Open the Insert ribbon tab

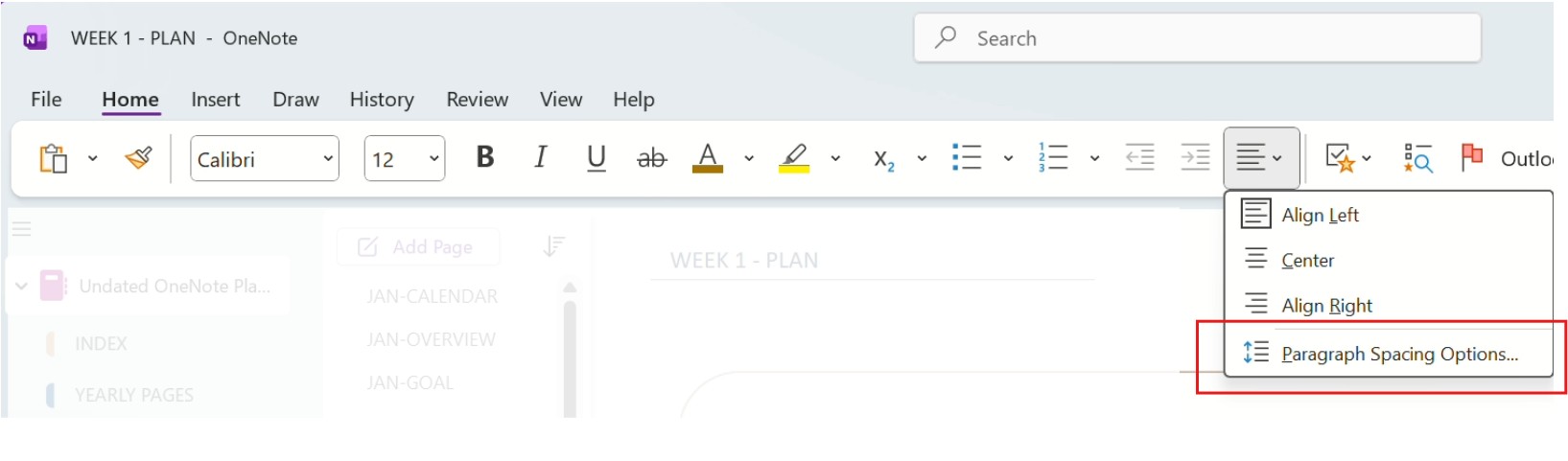coord(215,100)
